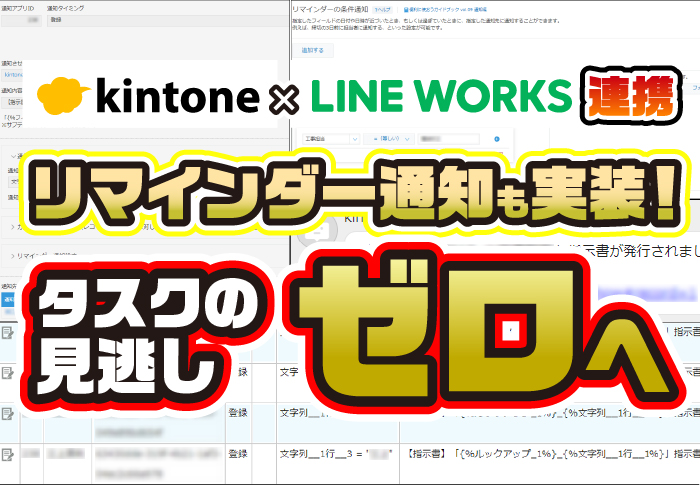Click edit icon in row with 文字列__1行__3
The width and height of the screenshot is (700, 485).
point(8,455)
